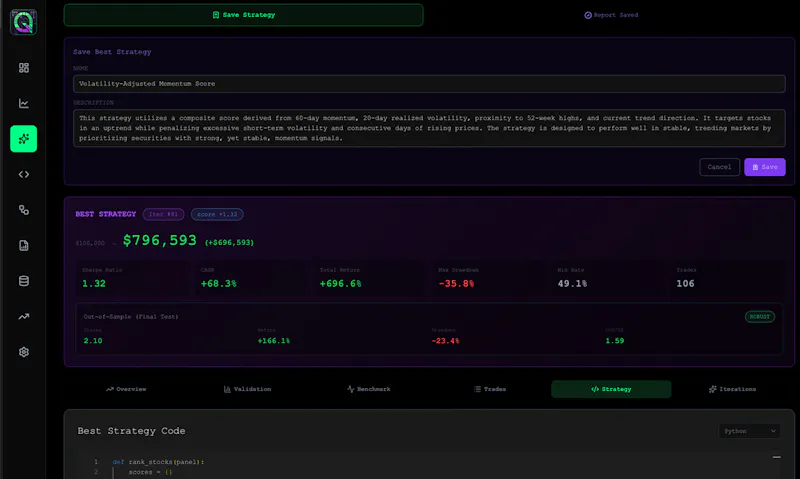Switch to the Overview tab

pos(126,389)
